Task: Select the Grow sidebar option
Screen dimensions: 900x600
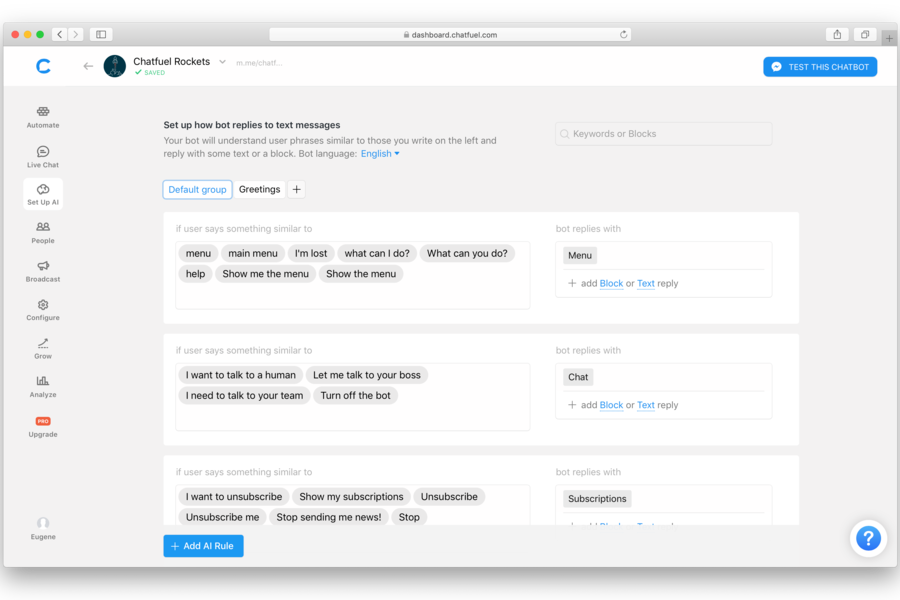Action: [x=43, y=348]
